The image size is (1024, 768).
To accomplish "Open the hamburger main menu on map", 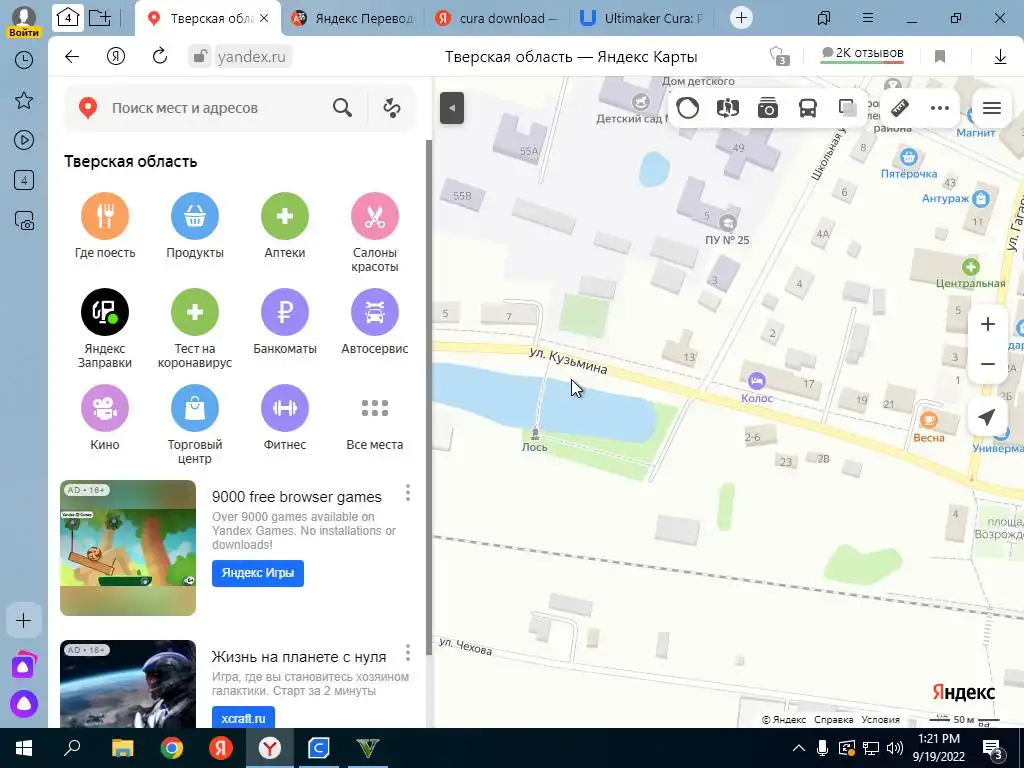I will click(992, 108).
